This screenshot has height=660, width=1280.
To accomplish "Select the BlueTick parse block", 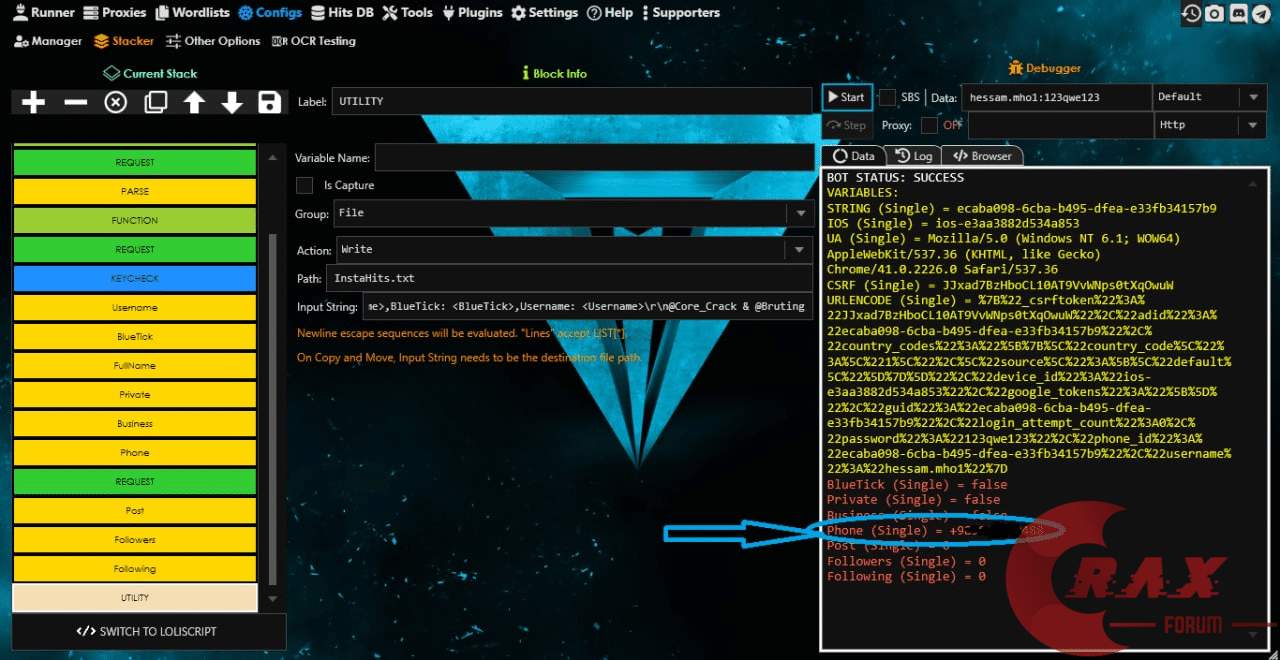I will (x=134, y=336).
